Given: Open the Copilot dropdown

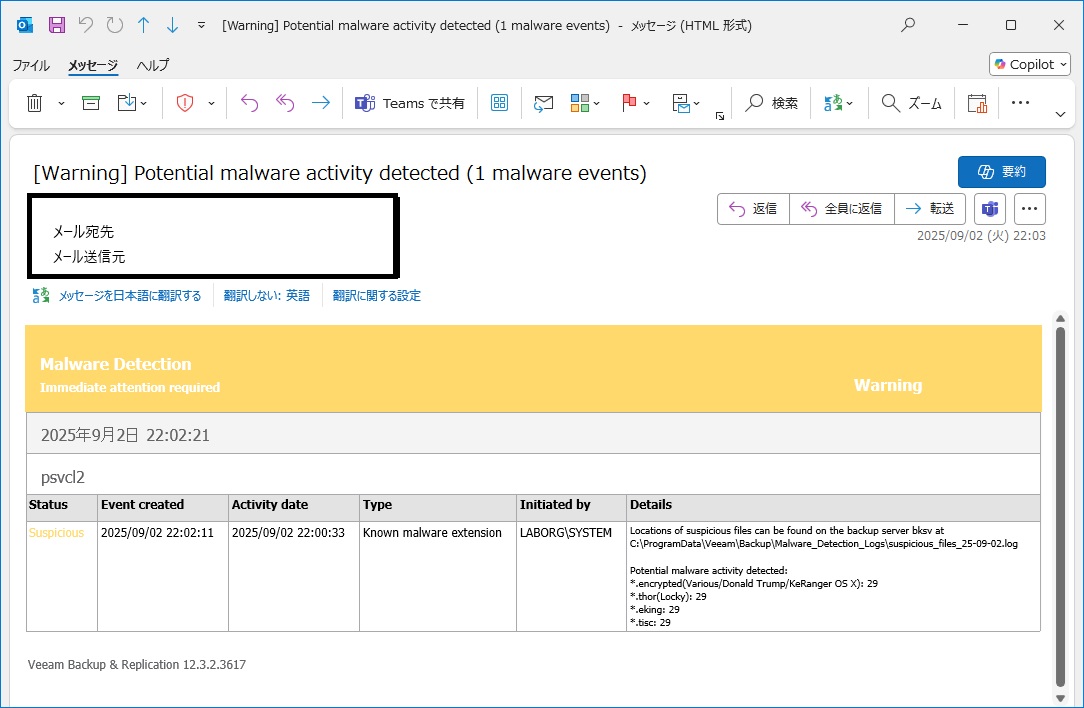Looking at the screenshot, I should click(1030, 64).
